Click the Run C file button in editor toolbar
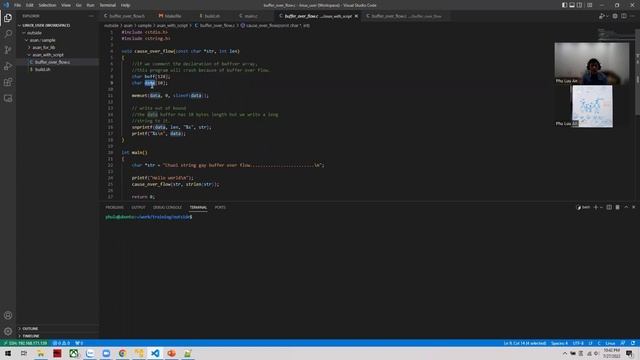The height and width of the screenshot is (360, 640). click(601, 16)
